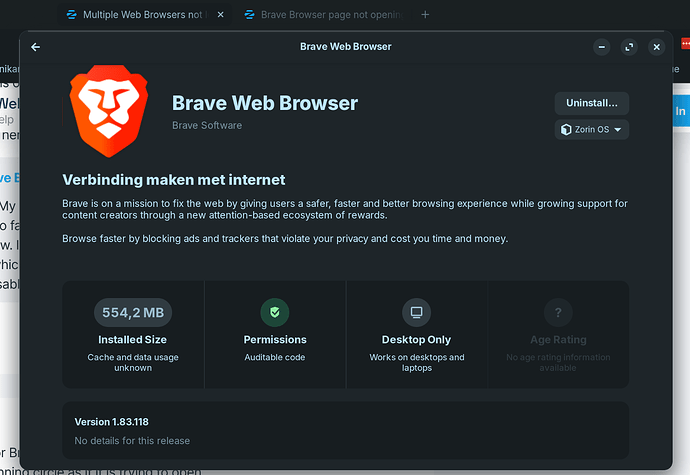Click the Verbinding maken met internet heading

(x=174, y=180)
